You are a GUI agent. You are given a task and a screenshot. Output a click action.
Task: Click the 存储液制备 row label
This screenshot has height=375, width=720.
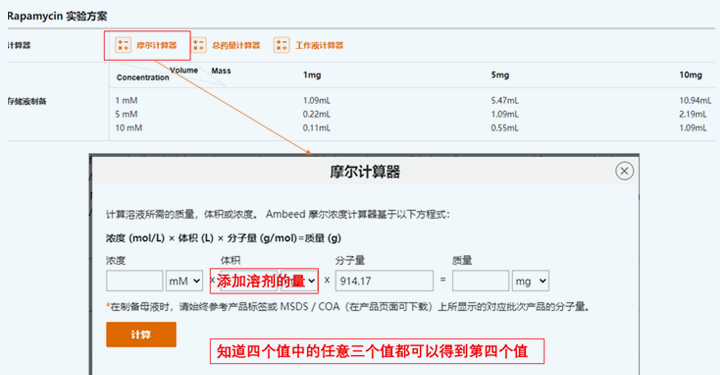click(27, 101)
